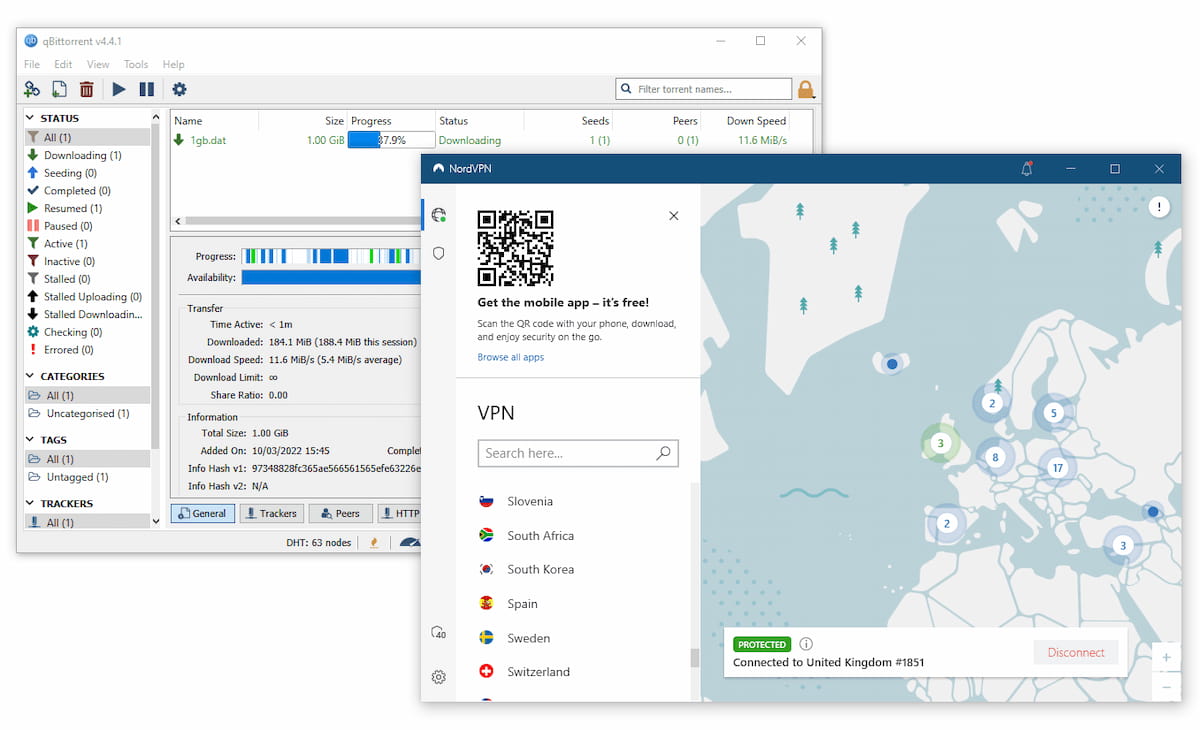
Task: Click the magnifier icon in NordVPN search box
Action: point(663,453)
